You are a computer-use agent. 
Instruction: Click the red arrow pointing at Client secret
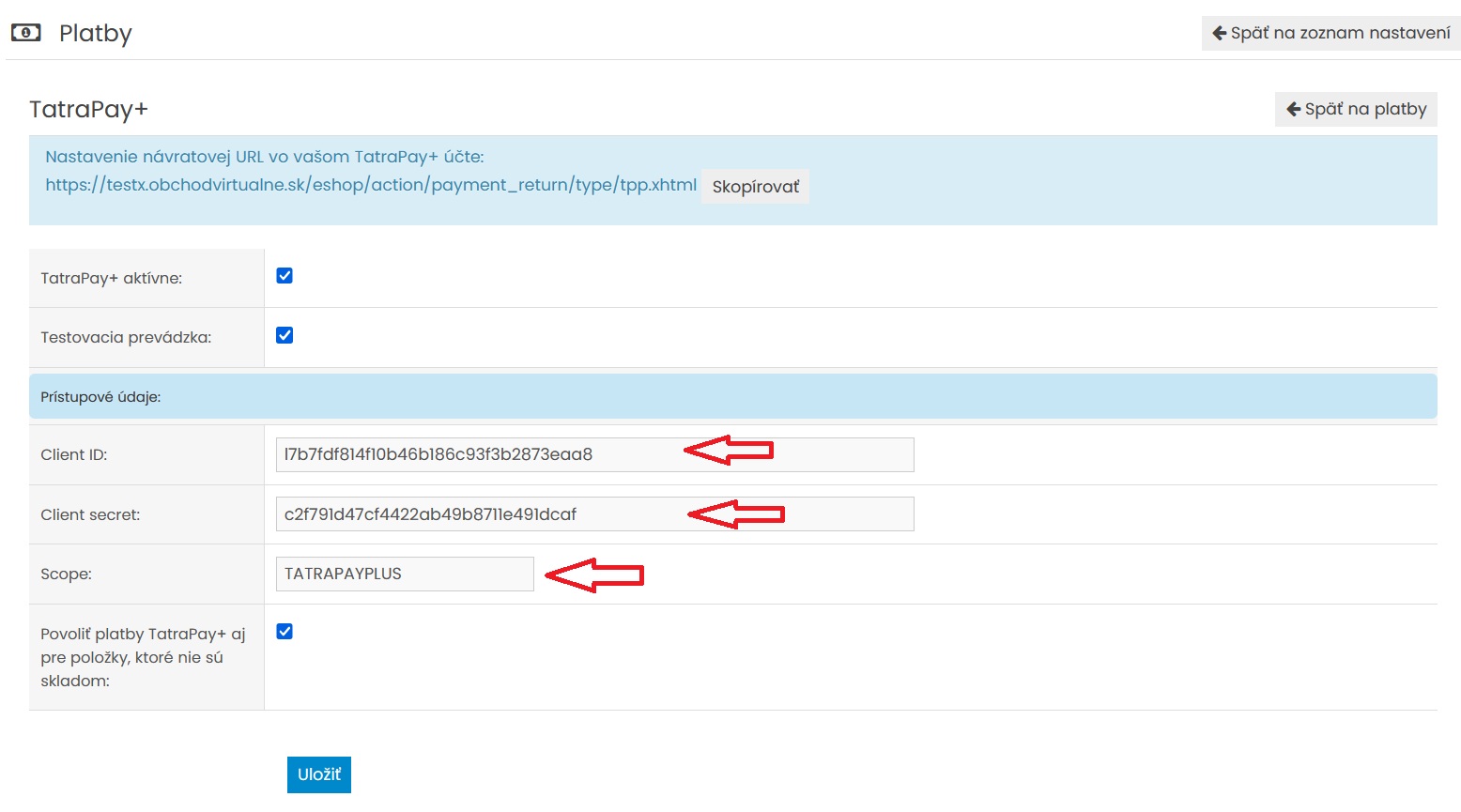click(735, 513)
